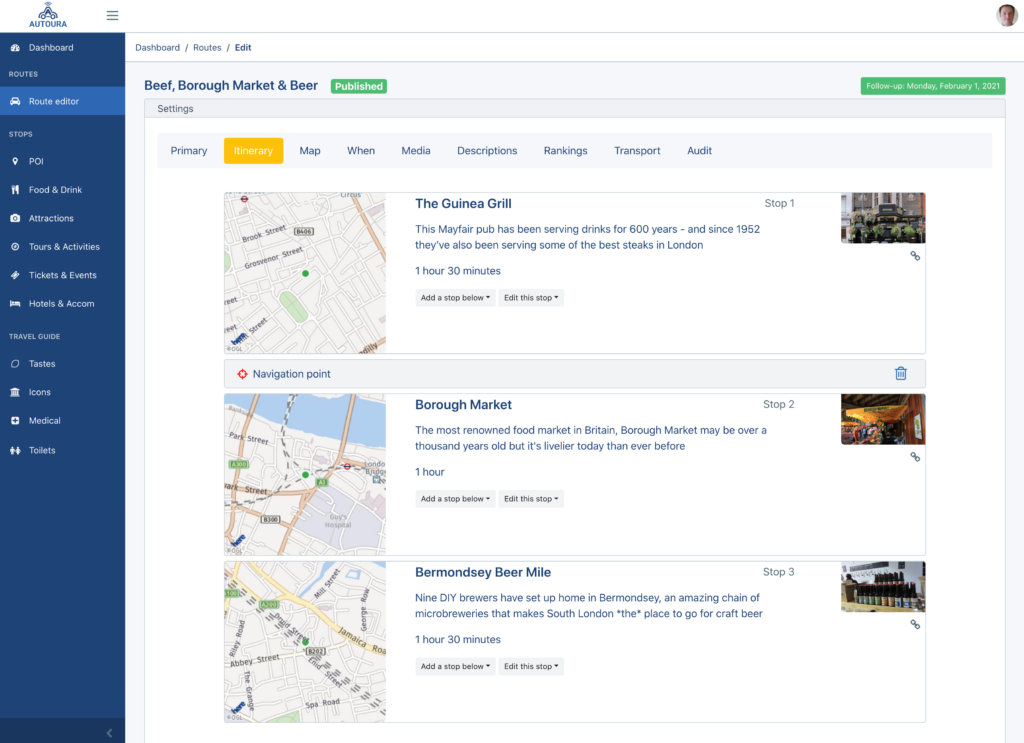Click the Borough Market stop title
The image size is (1024, 743).
[463, 405]
